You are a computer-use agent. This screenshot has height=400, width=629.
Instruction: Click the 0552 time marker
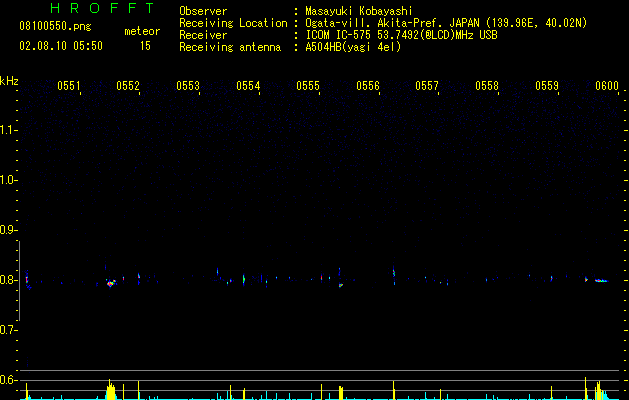pos(128,86)
